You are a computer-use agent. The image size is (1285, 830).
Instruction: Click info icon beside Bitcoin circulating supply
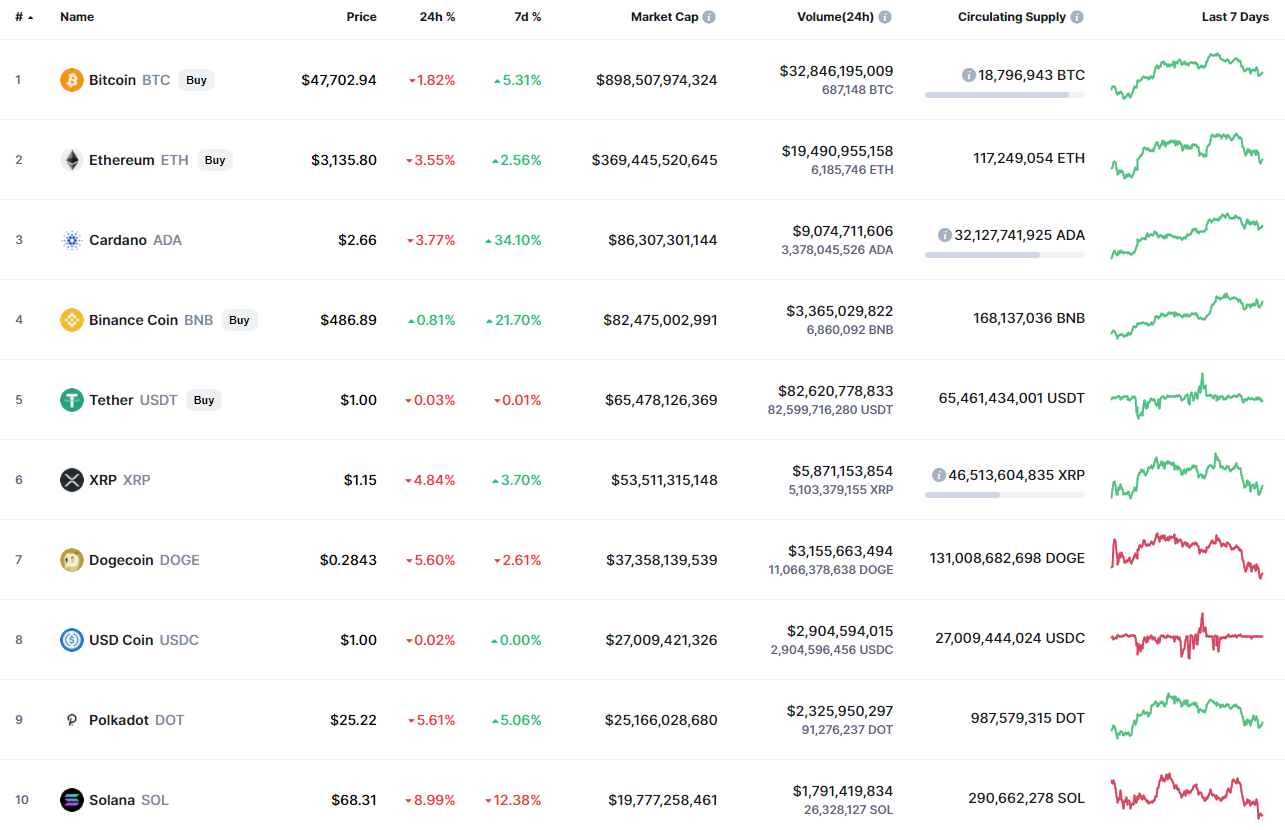coord(969,75)
